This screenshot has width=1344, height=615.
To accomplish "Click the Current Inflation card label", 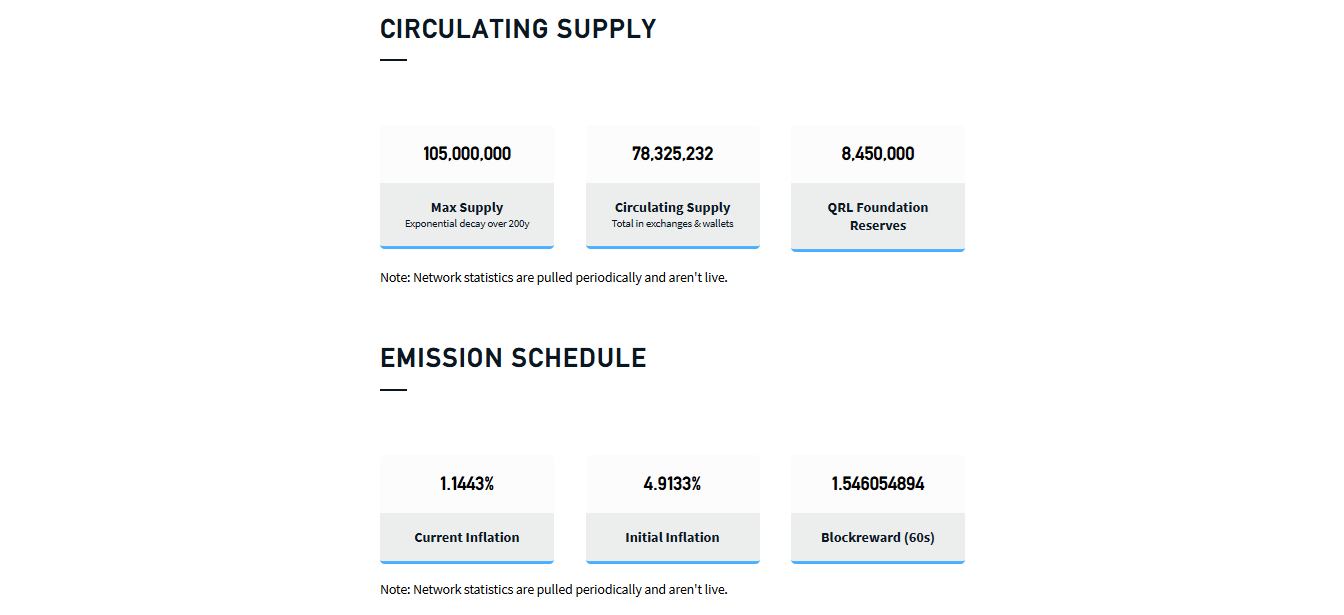I will [x=467, y=538].
